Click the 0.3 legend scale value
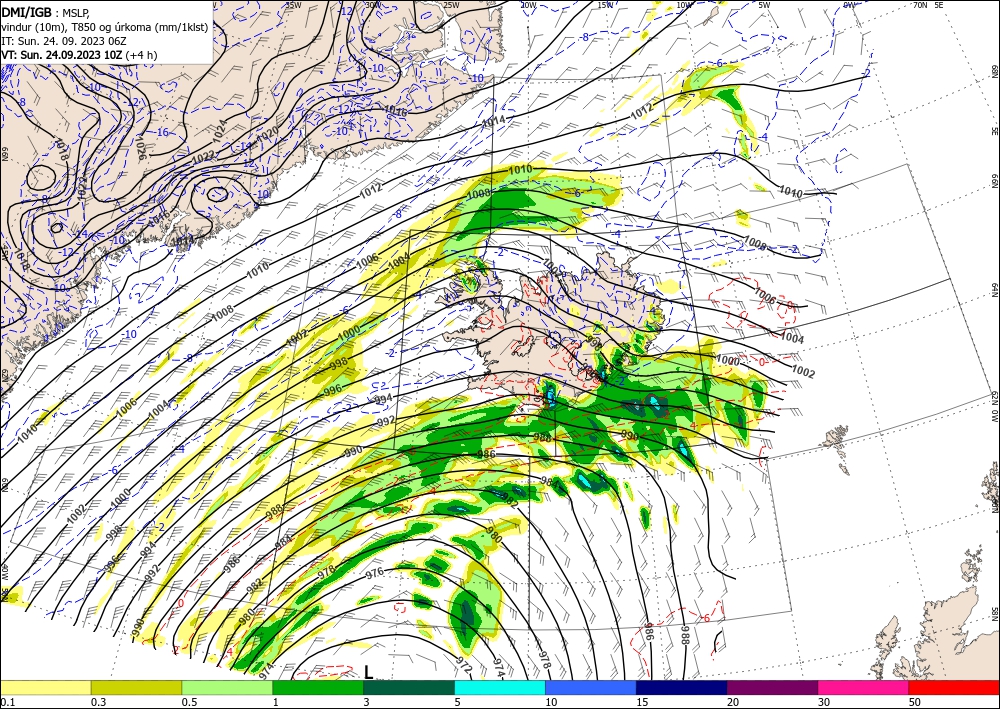This screenshot has height=709, width=1000. point(98,702)
